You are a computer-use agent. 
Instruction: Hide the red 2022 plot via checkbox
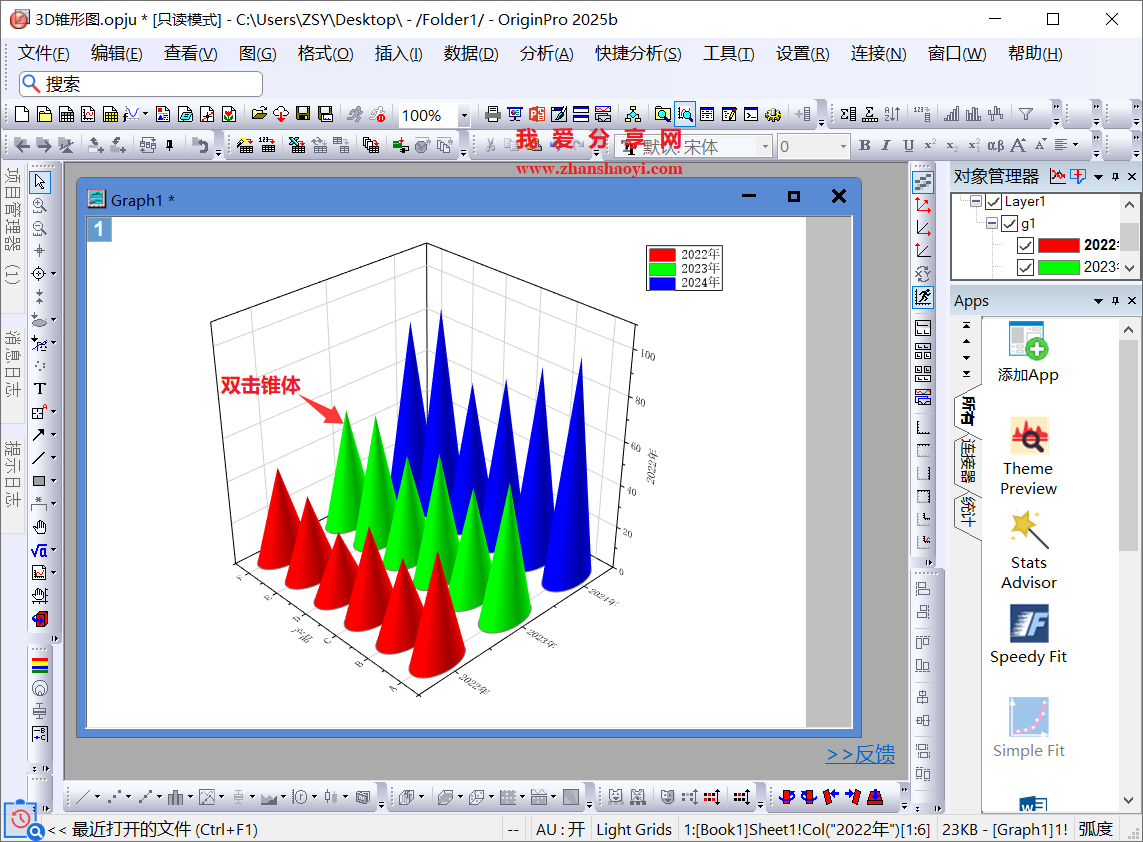(1026, 245)
